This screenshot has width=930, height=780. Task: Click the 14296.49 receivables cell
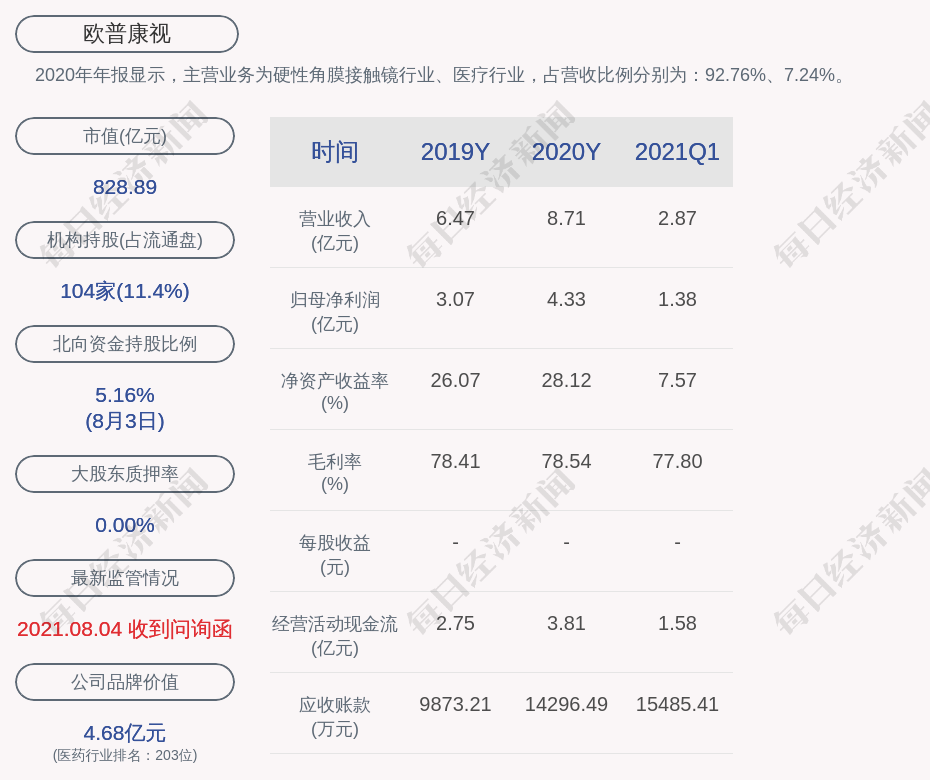[566, 705]
